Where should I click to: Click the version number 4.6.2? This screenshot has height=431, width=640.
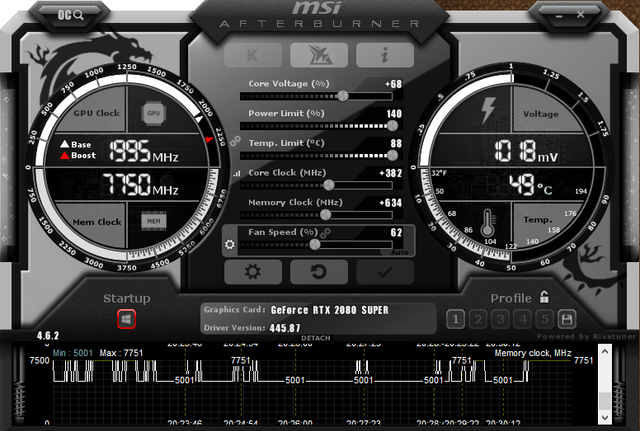(48, 336)
